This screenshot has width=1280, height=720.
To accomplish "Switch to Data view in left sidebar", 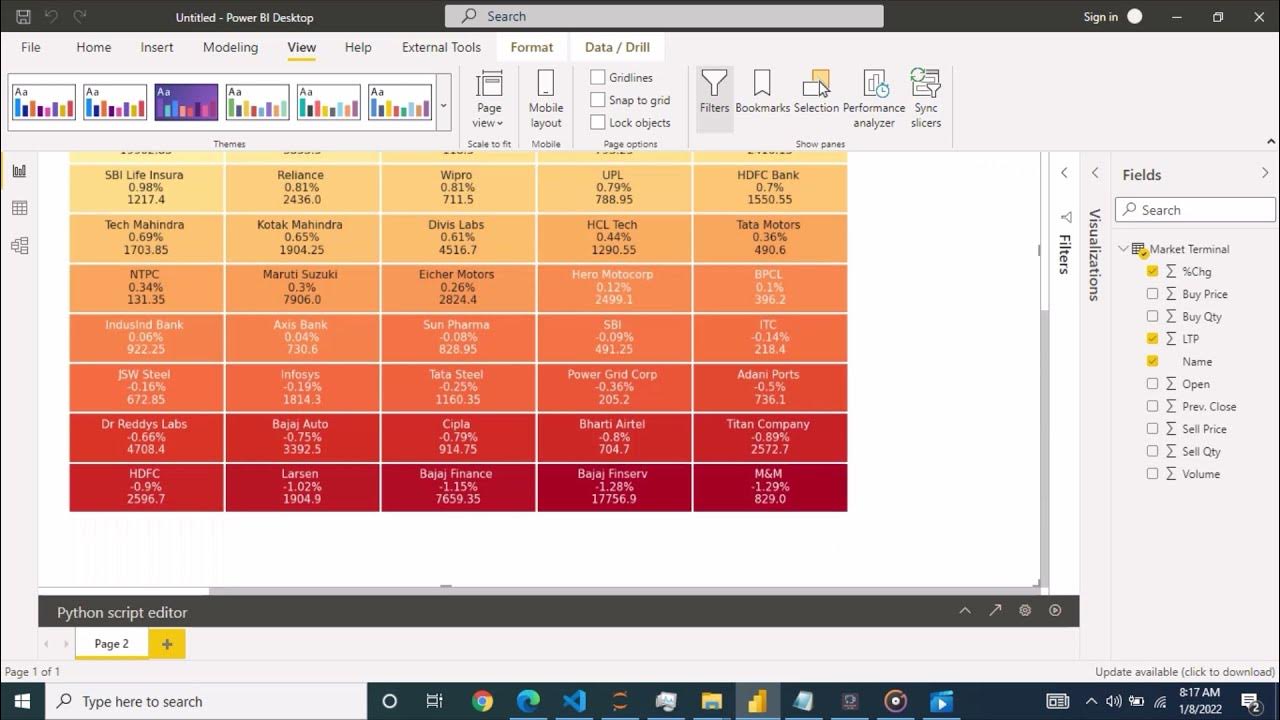I will 19,208.
